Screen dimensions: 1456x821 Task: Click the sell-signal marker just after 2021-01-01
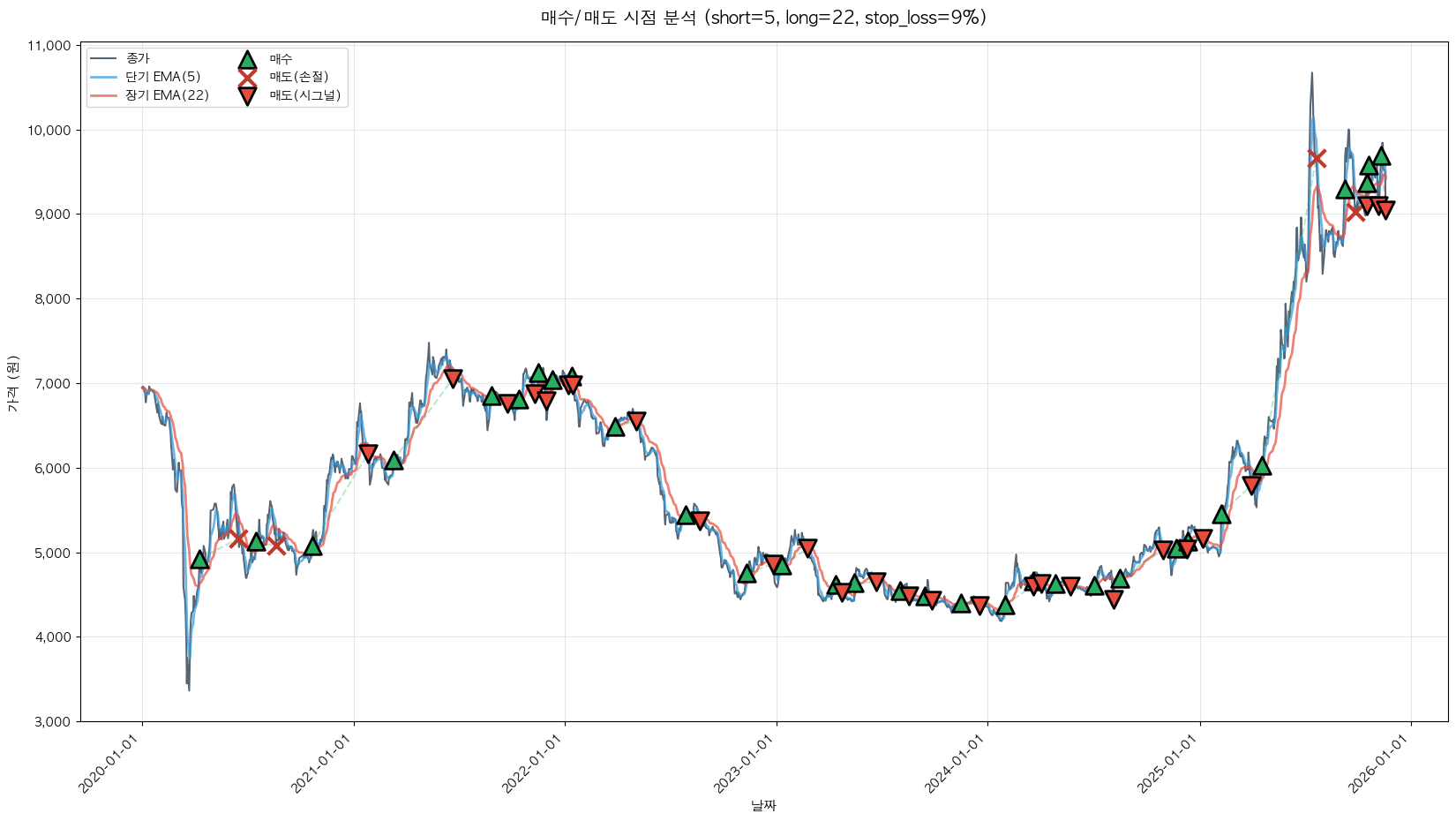click(368, 453)
